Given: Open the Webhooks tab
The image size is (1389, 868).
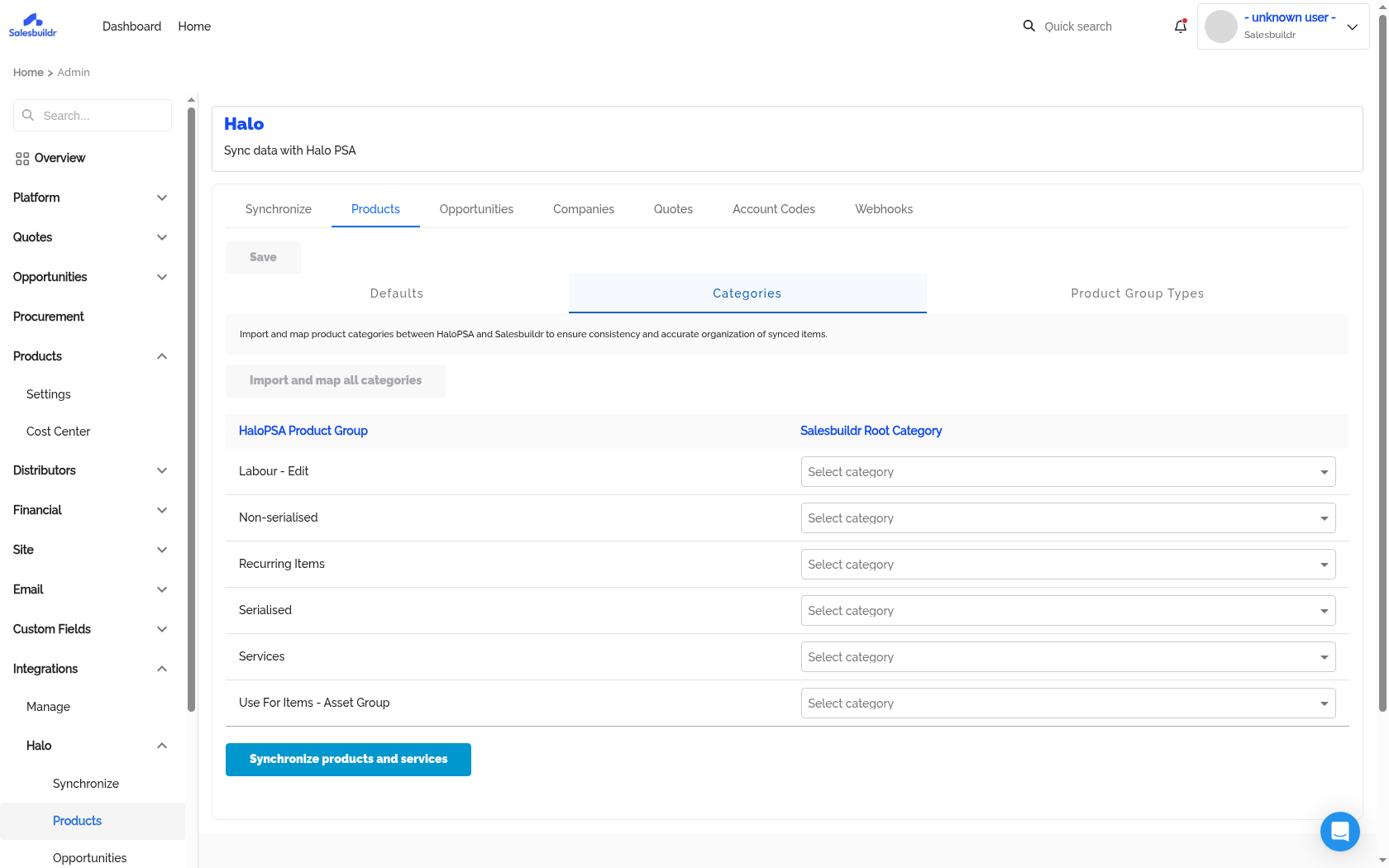Looking at the screenshot, I should (x=884, y=209).
